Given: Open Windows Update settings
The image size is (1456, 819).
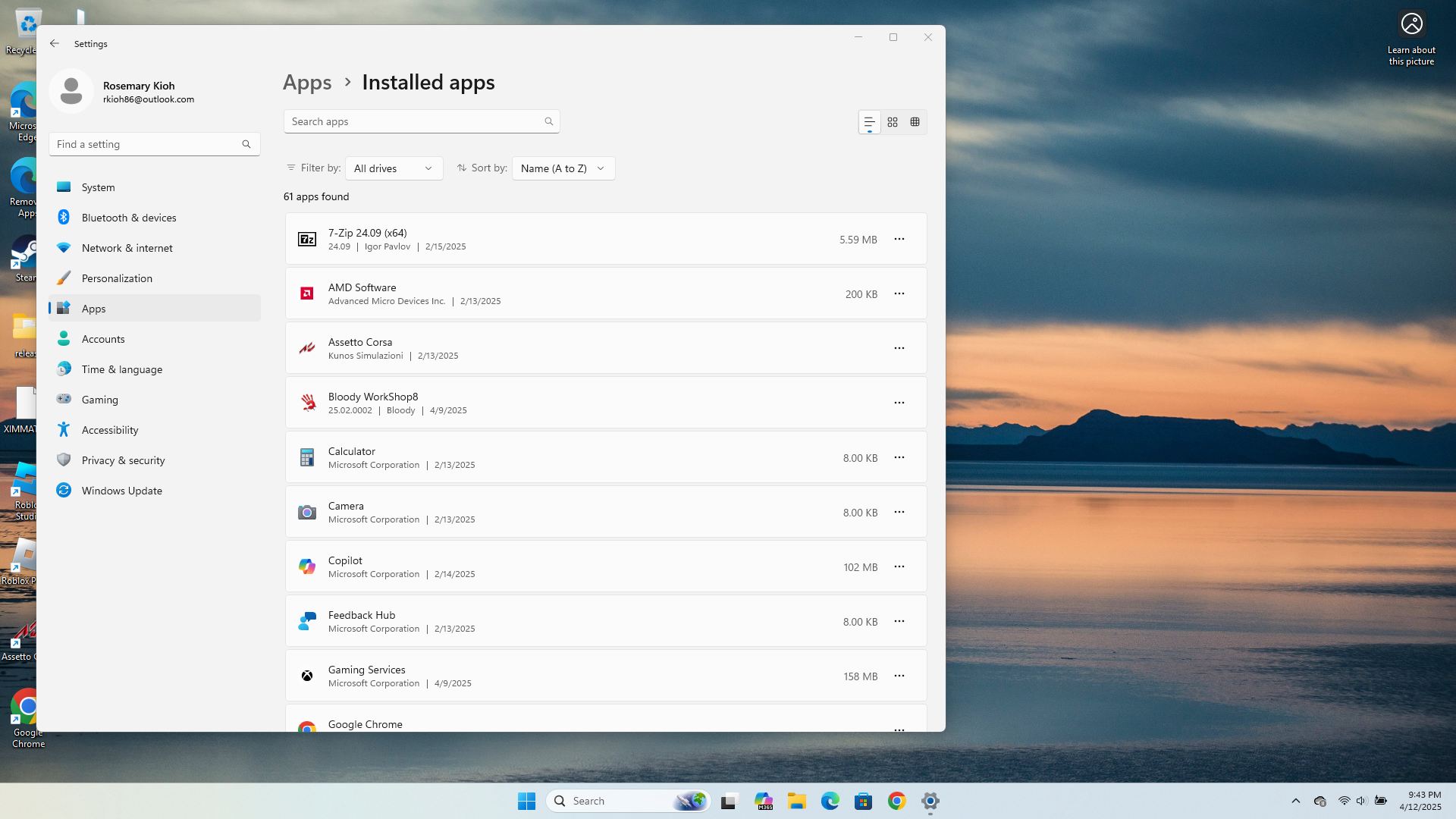Looking at the screenshot, I should (155, 491).
